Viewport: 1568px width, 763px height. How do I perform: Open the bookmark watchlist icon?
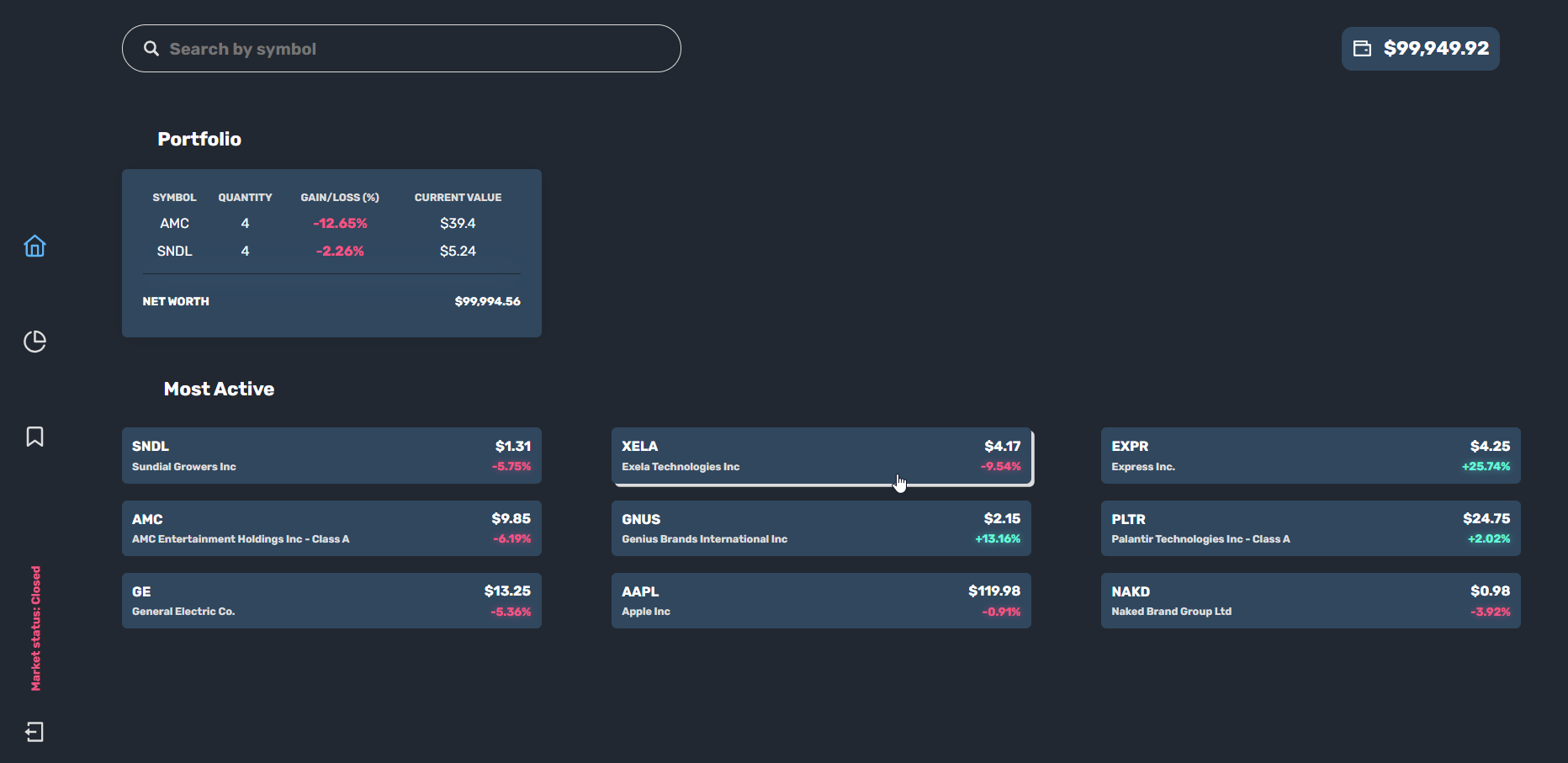[34, 437]
